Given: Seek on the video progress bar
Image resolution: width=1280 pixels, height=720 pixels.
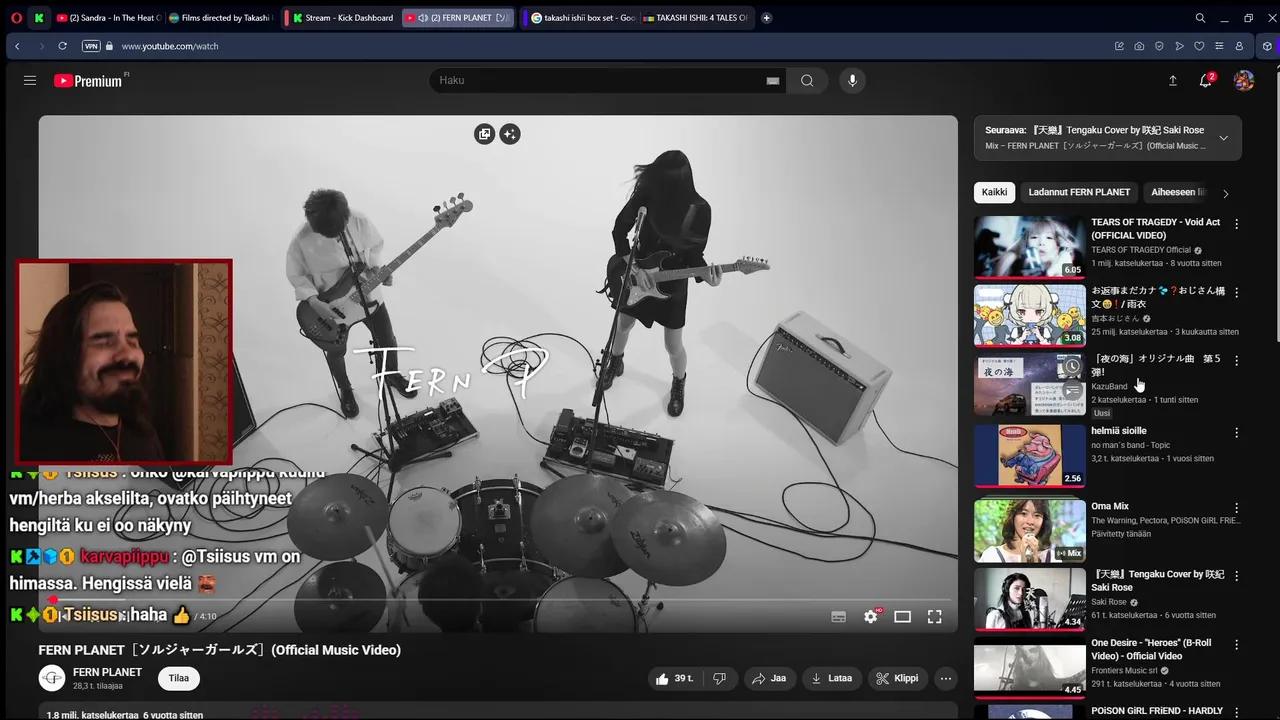Looking at the screenshot, I should click(x=498, y=600).
